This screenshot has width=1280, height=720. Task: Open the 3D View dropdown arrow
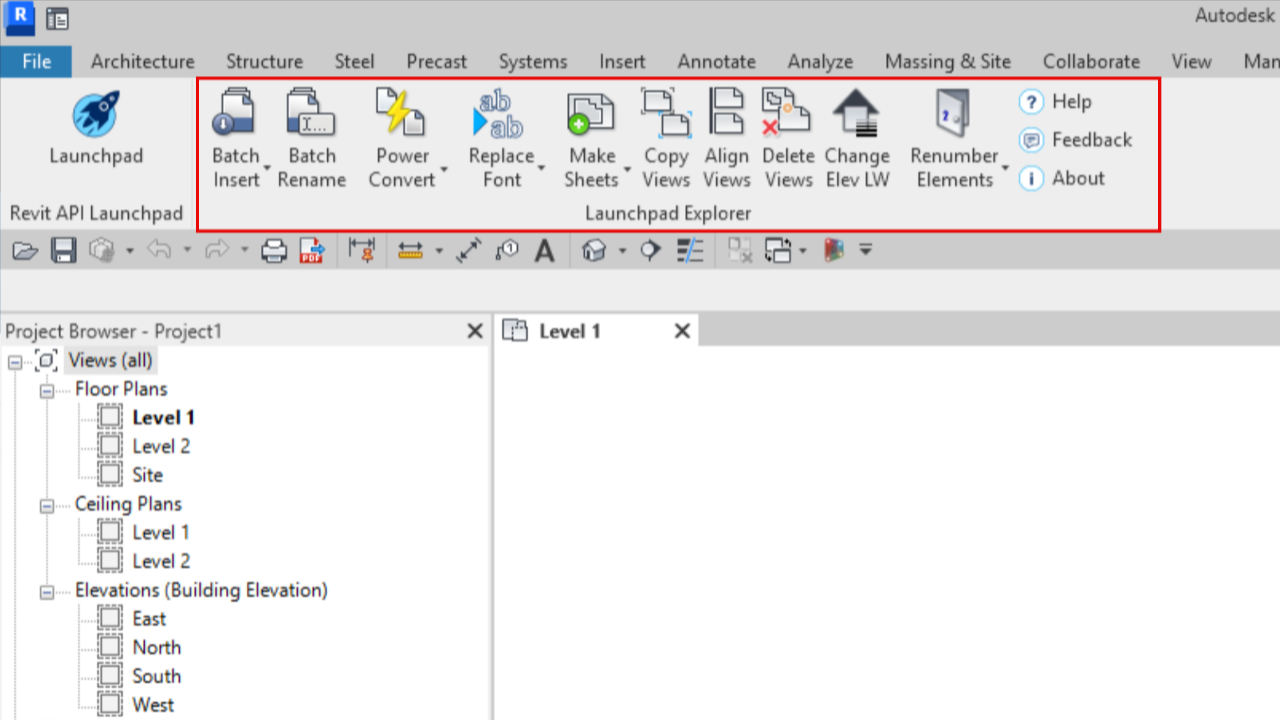tap(623, 250)
